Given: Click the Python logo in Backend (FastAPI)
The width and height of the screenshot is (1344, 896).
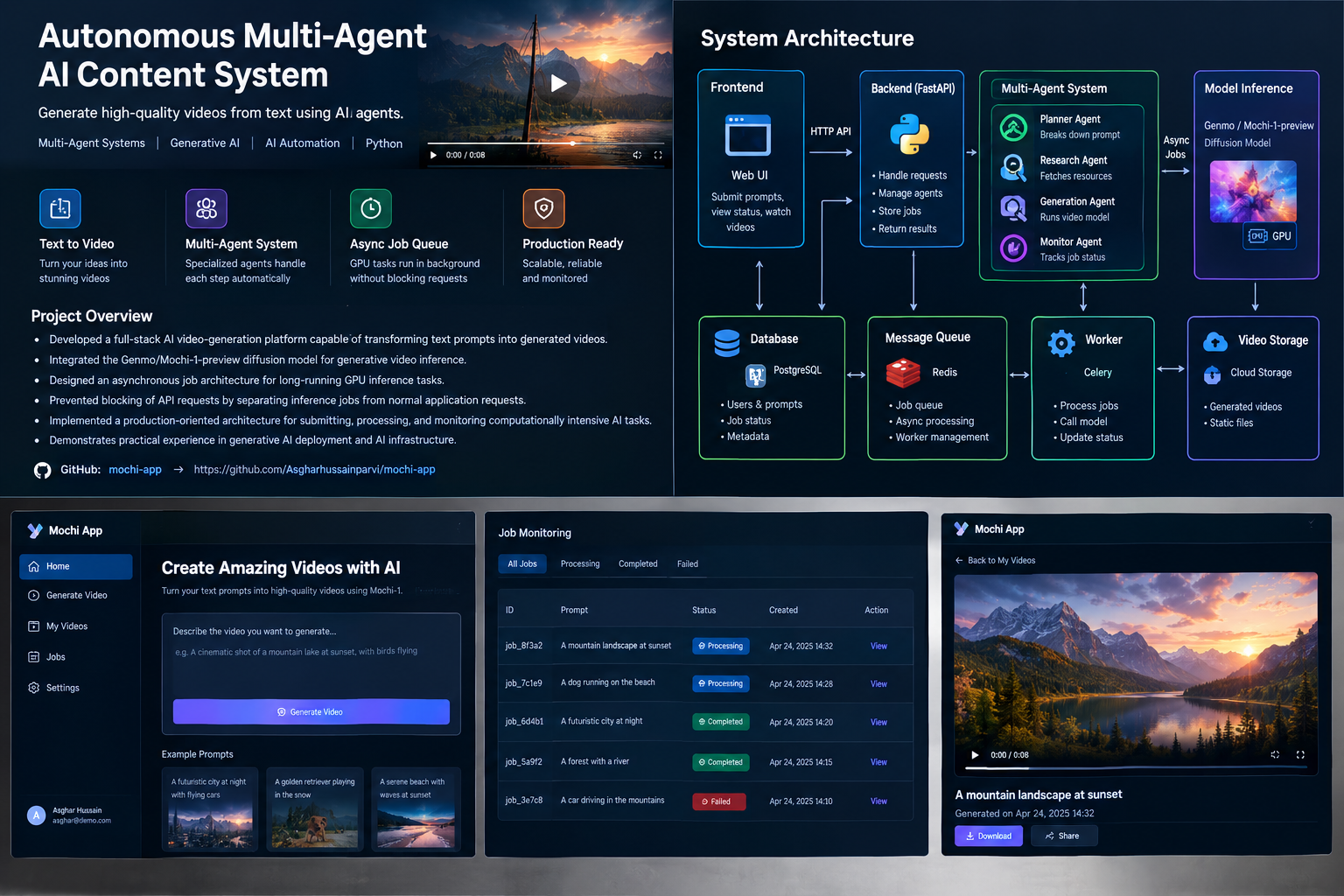Looking at the screenshot, I should 910,134.
